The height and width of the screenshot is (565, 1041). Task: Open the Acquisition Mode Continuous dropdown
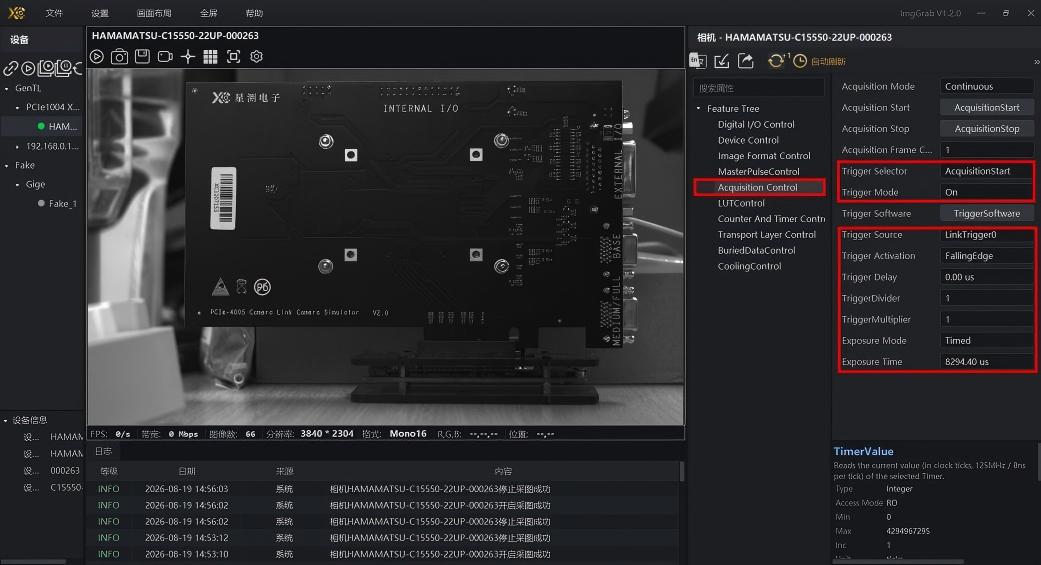coord(987,86)
